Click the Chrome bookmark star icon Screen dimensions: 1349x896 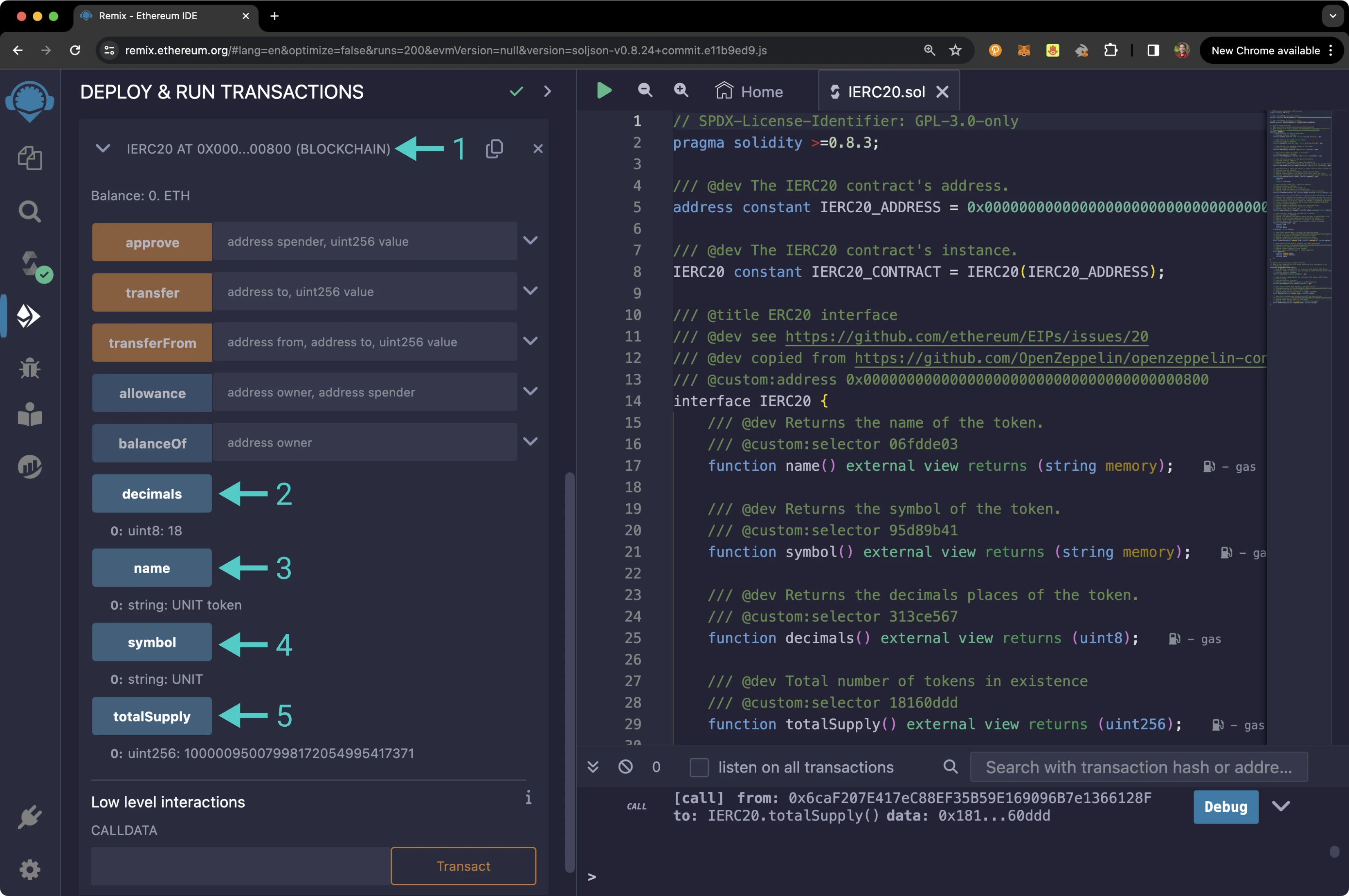(x=955, y=50)
